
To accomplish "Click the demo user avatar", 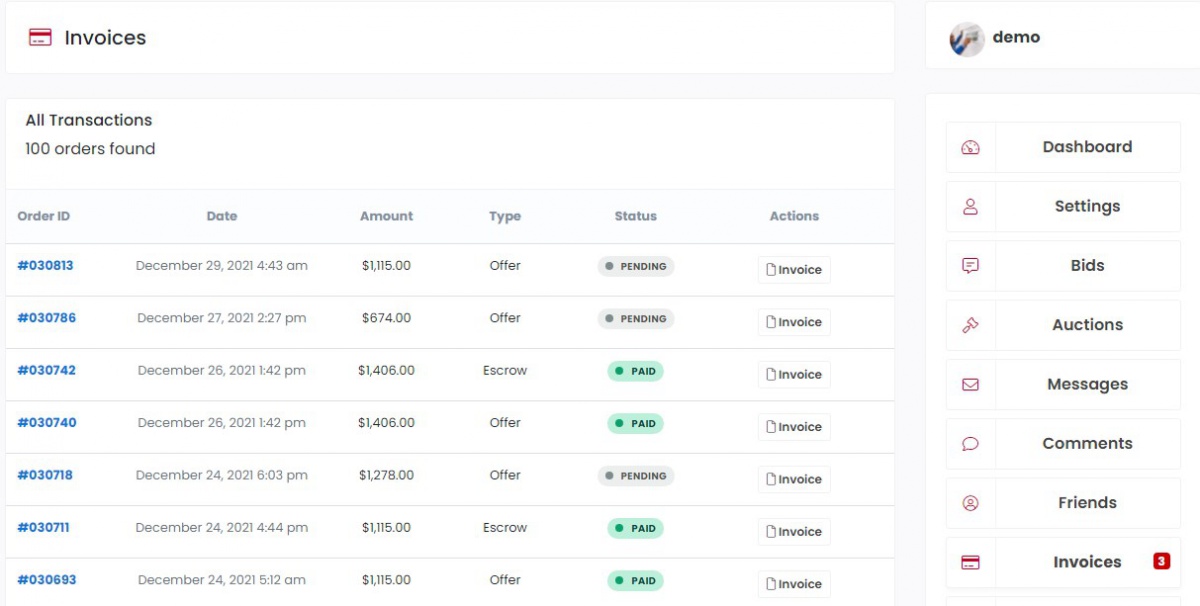I will tap(966, 38).
